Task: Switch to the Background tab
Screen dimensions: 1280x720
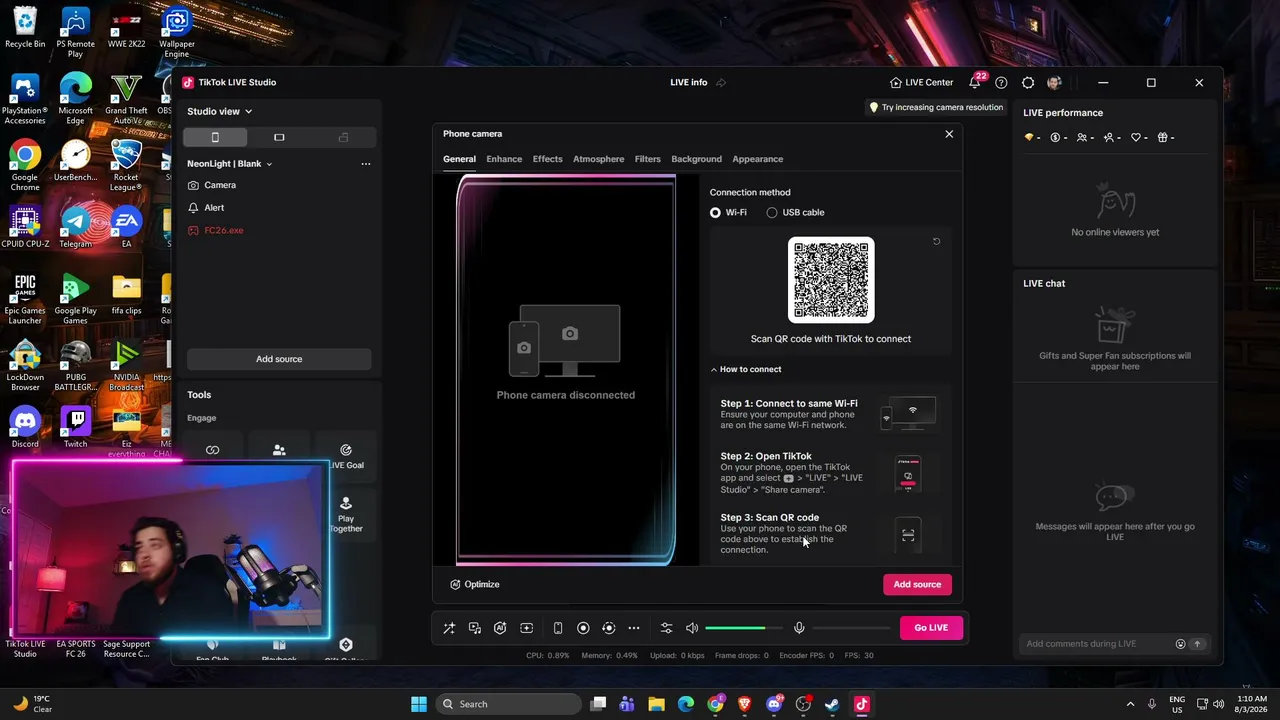Action: point(696,159)
